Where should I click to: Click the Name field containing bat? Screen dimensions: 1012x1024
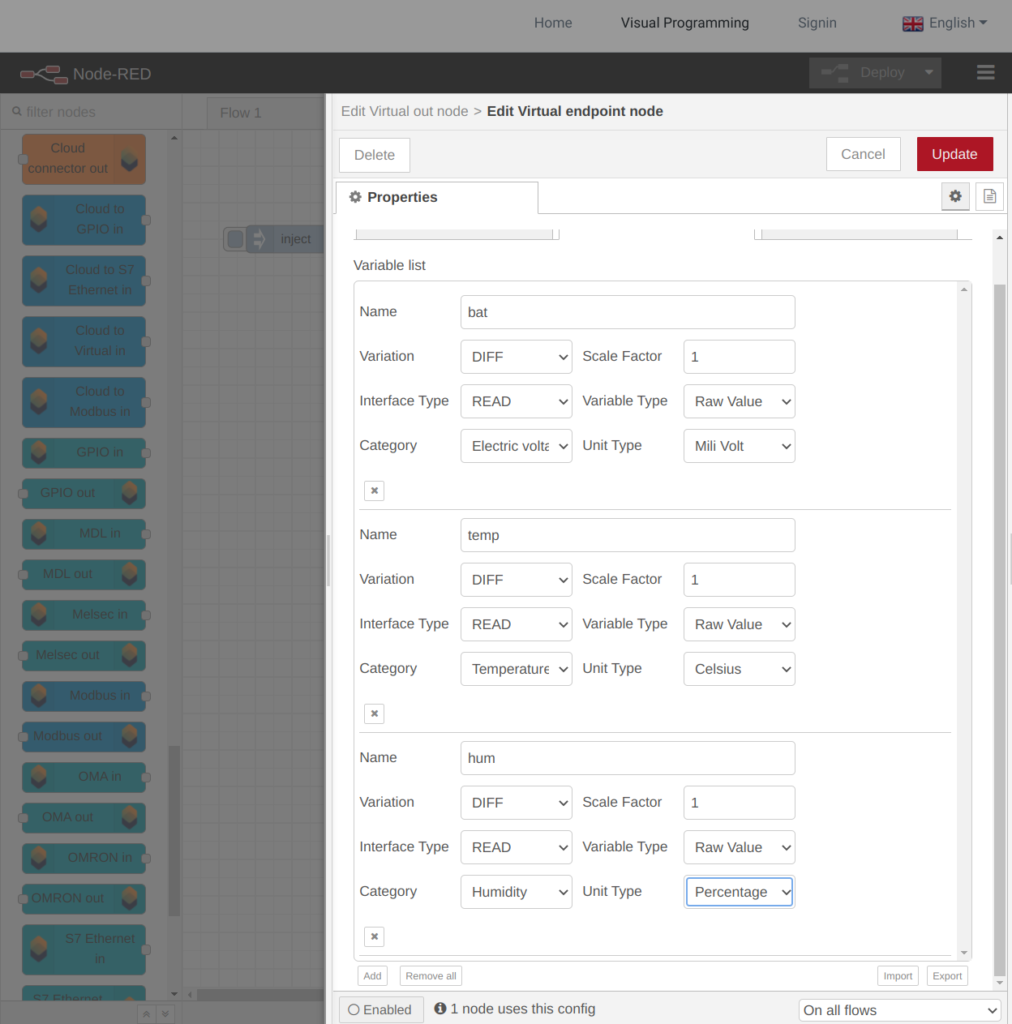pyautogui.click(x=627, y=312)
